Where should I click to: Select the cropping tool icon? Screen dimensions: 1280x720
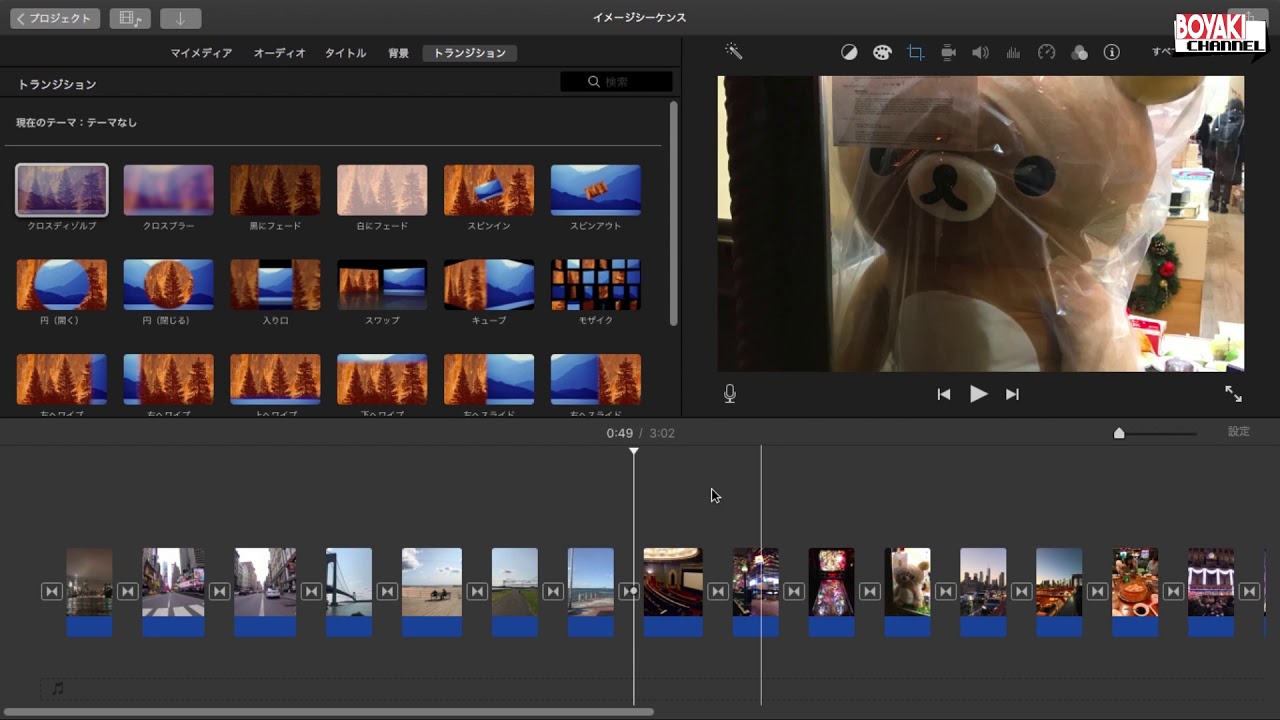pos(915,53)
